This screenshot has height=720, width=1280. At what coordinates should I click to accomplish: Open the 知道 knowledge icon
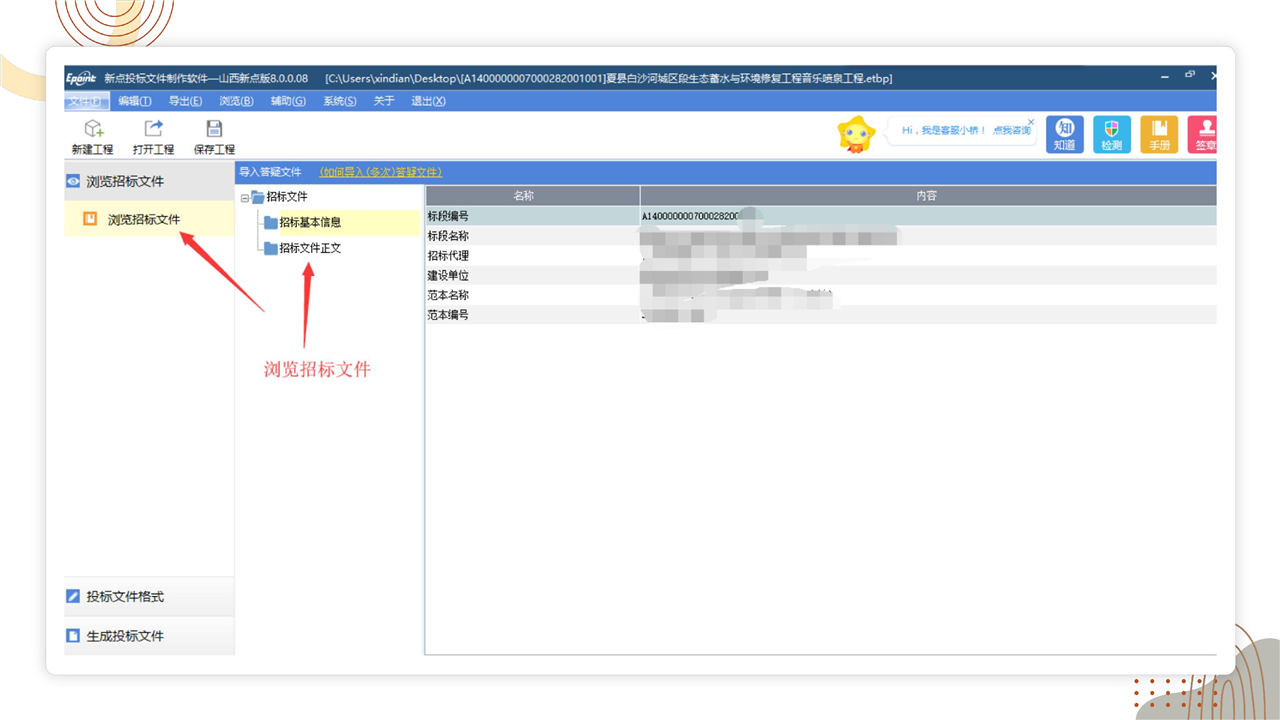(1064, 134)
